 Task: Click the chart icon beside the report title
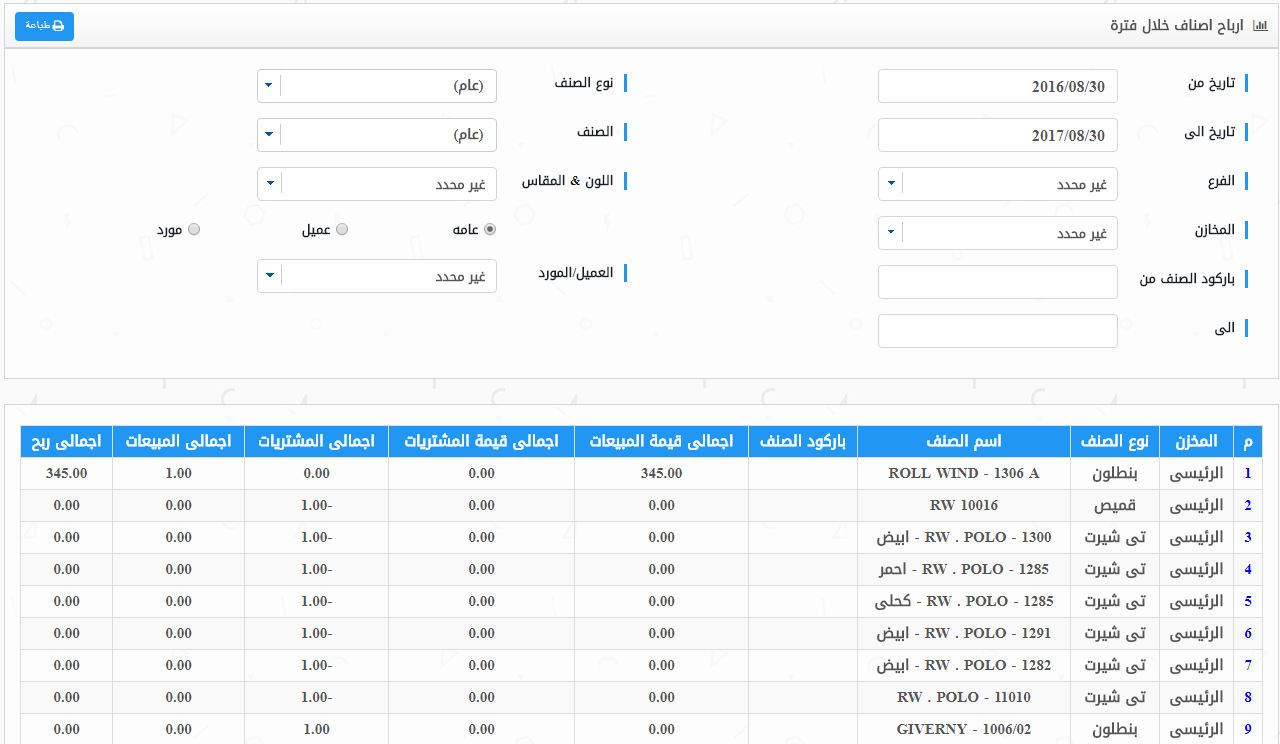(x=1260, y=26)
